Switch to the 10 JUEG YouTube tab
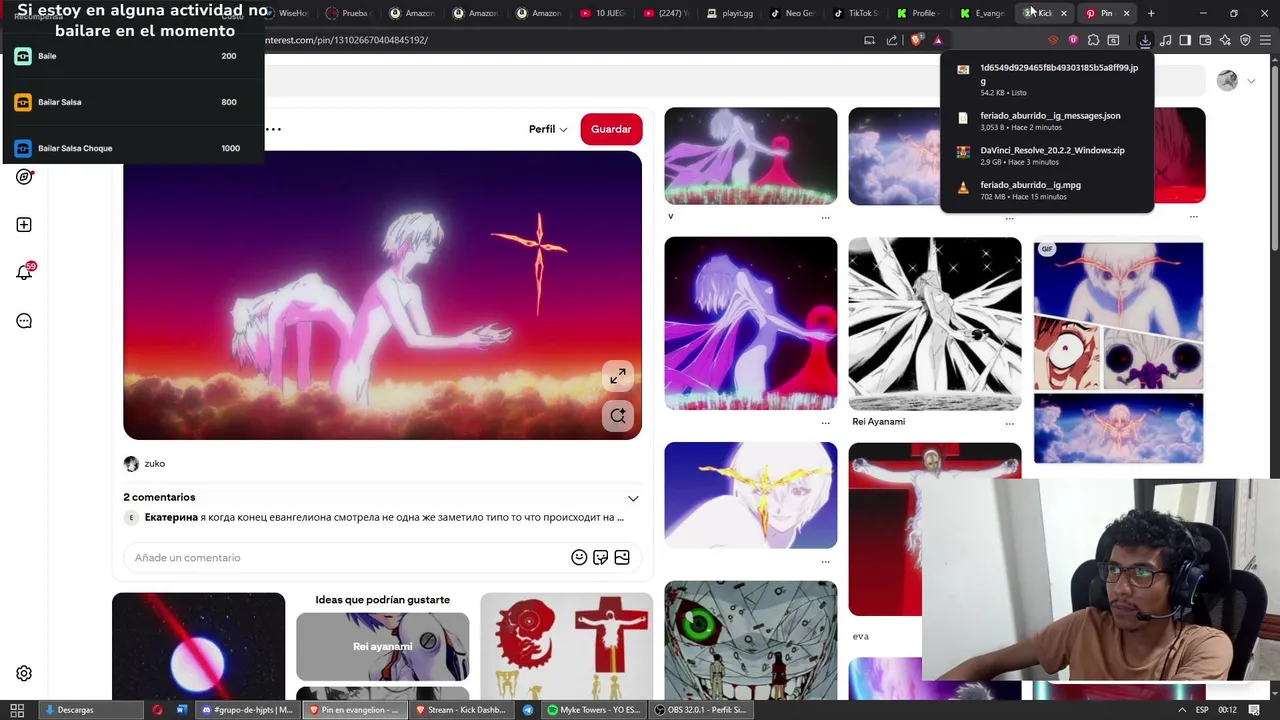1280x720 pixels. (603, 13)
